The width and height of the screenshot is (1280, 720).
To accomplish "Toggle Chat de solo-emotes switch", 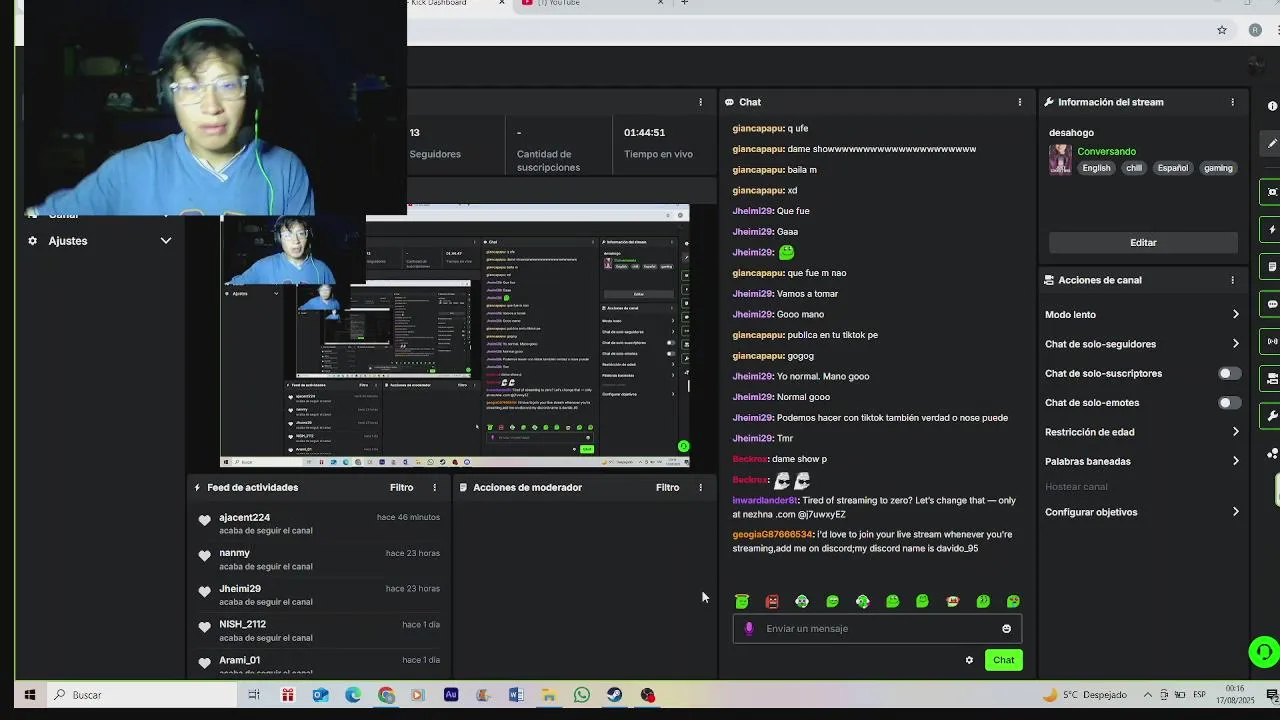I will [1229, 403].
